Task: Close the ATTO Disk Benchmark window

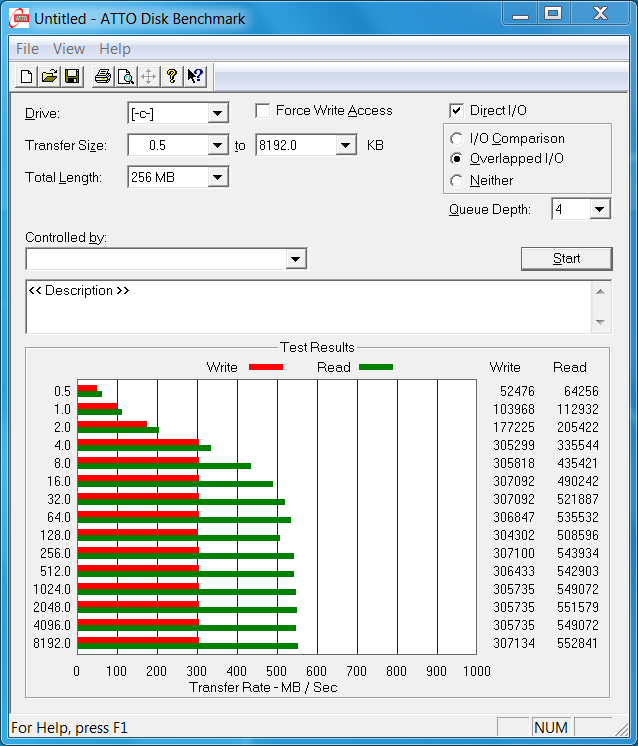Action: [600, 13]
